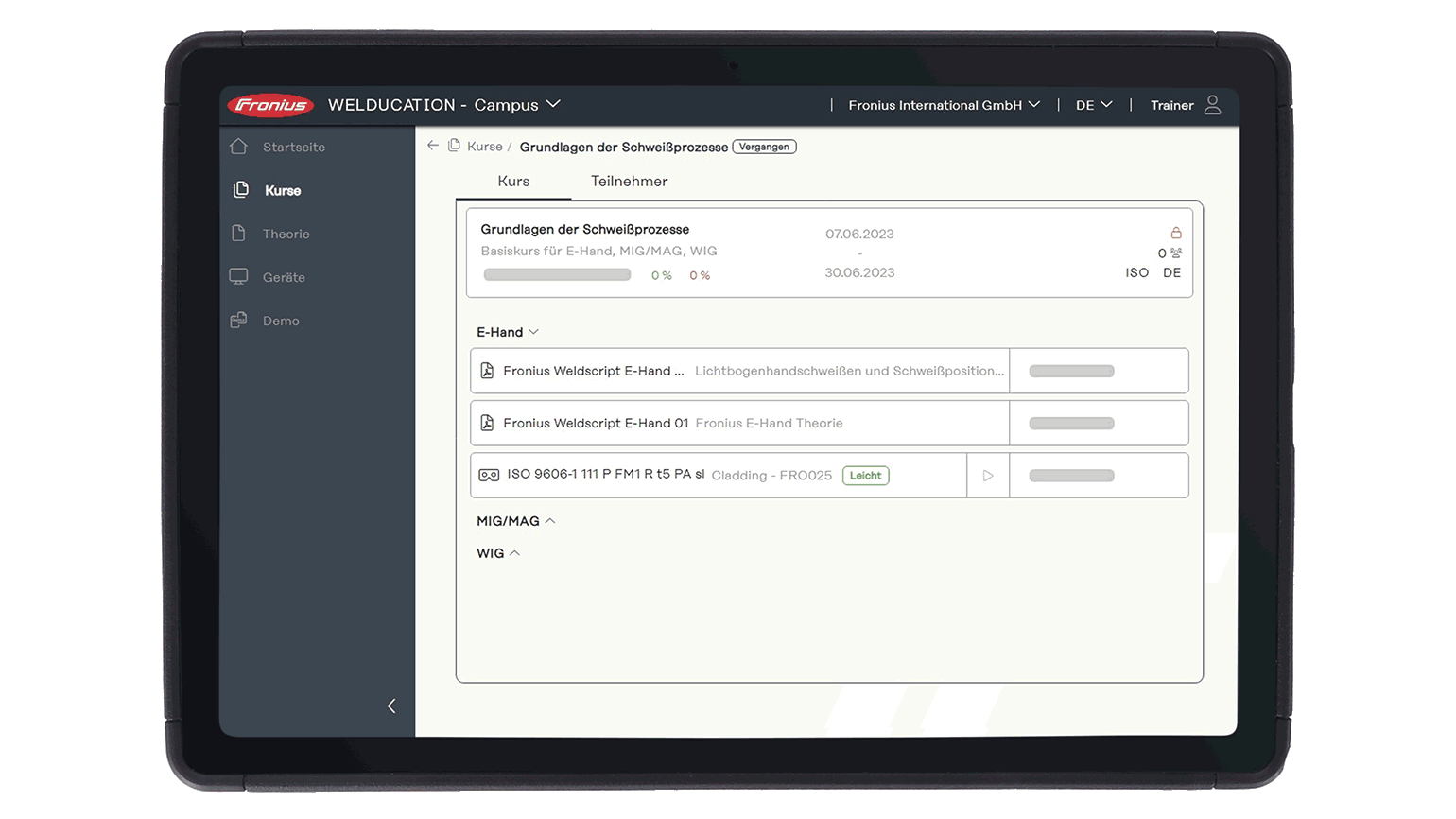Open the WELDUCATION - Campus dropdown

pyautogui.click(x=444, y=105)
